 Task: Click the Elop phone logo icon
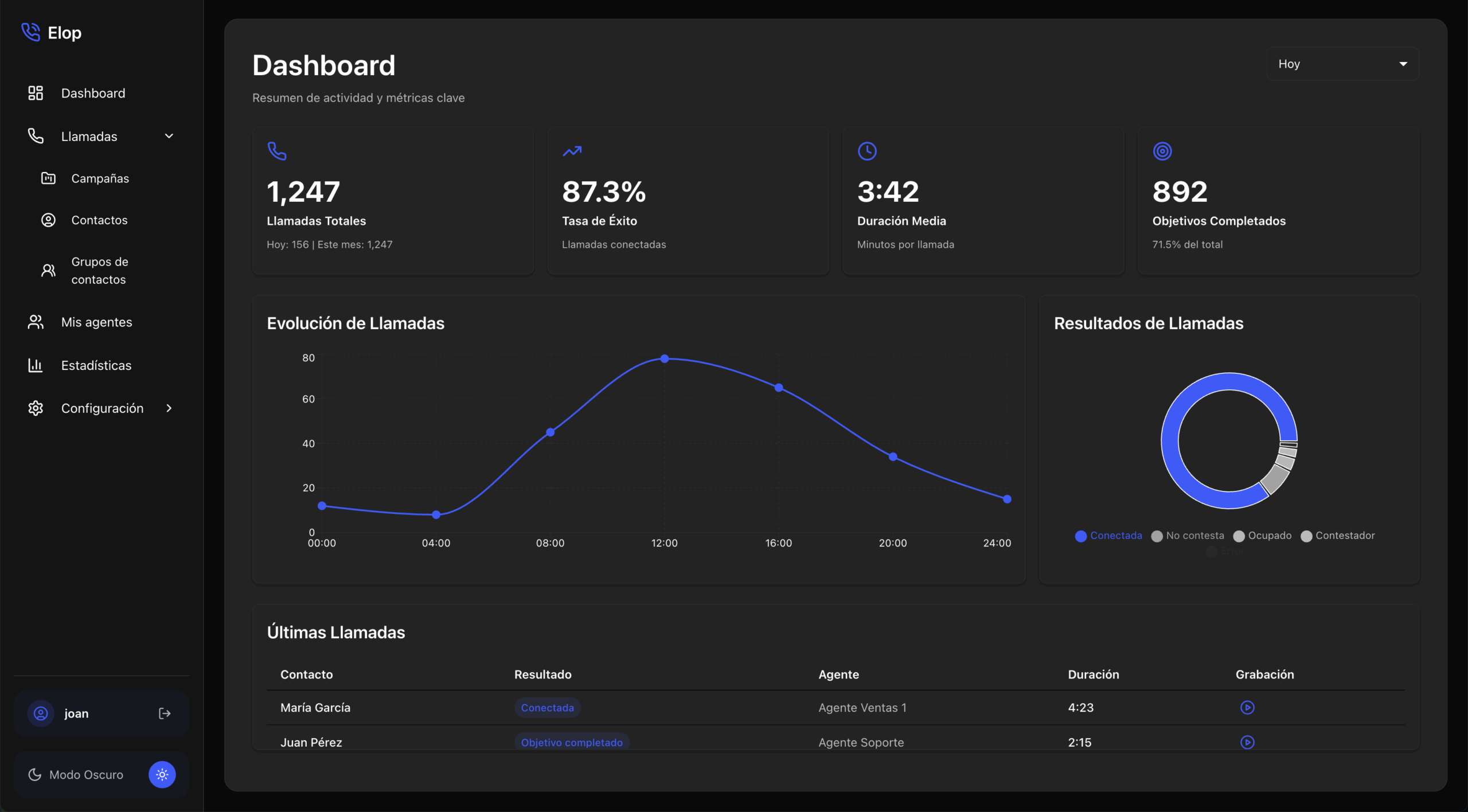click(30, 32)
